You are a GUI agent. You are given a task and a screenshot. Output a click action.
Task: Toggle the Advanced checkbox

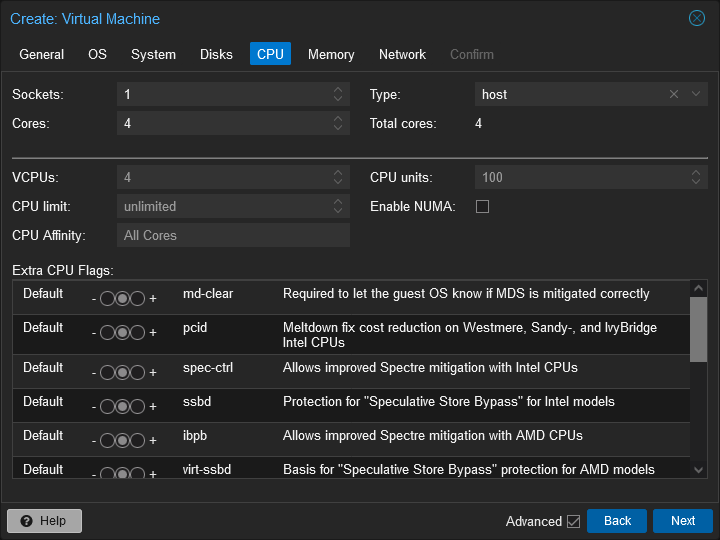[573, 521]
